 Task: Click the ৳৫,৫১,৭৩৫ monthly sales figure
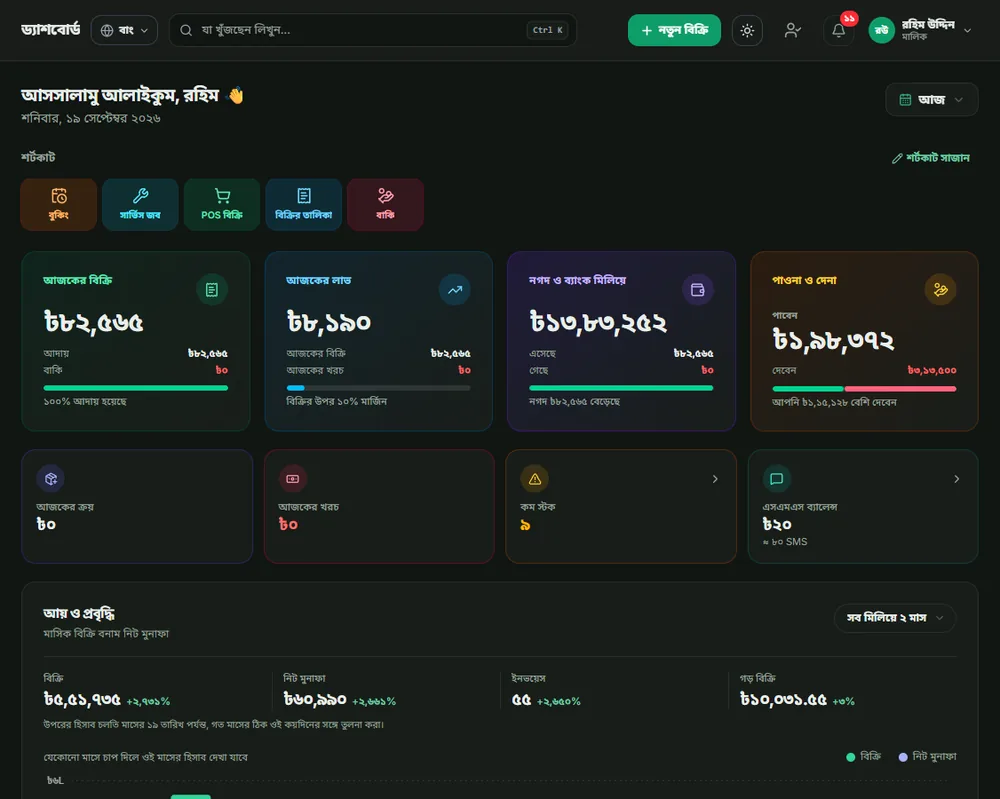click(82, 700)
